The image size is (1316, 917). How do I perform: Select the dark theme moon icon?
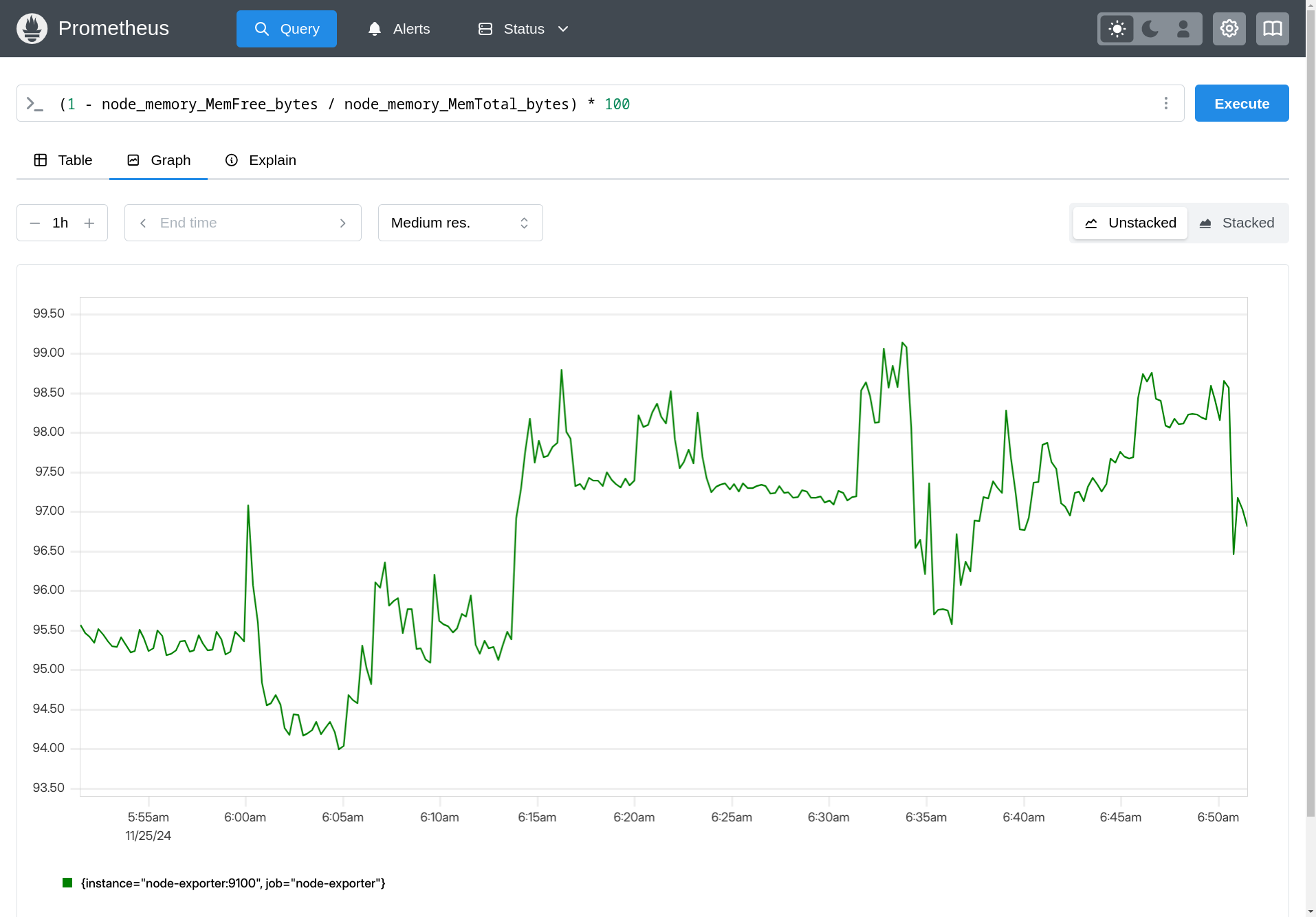point(1149,28)
